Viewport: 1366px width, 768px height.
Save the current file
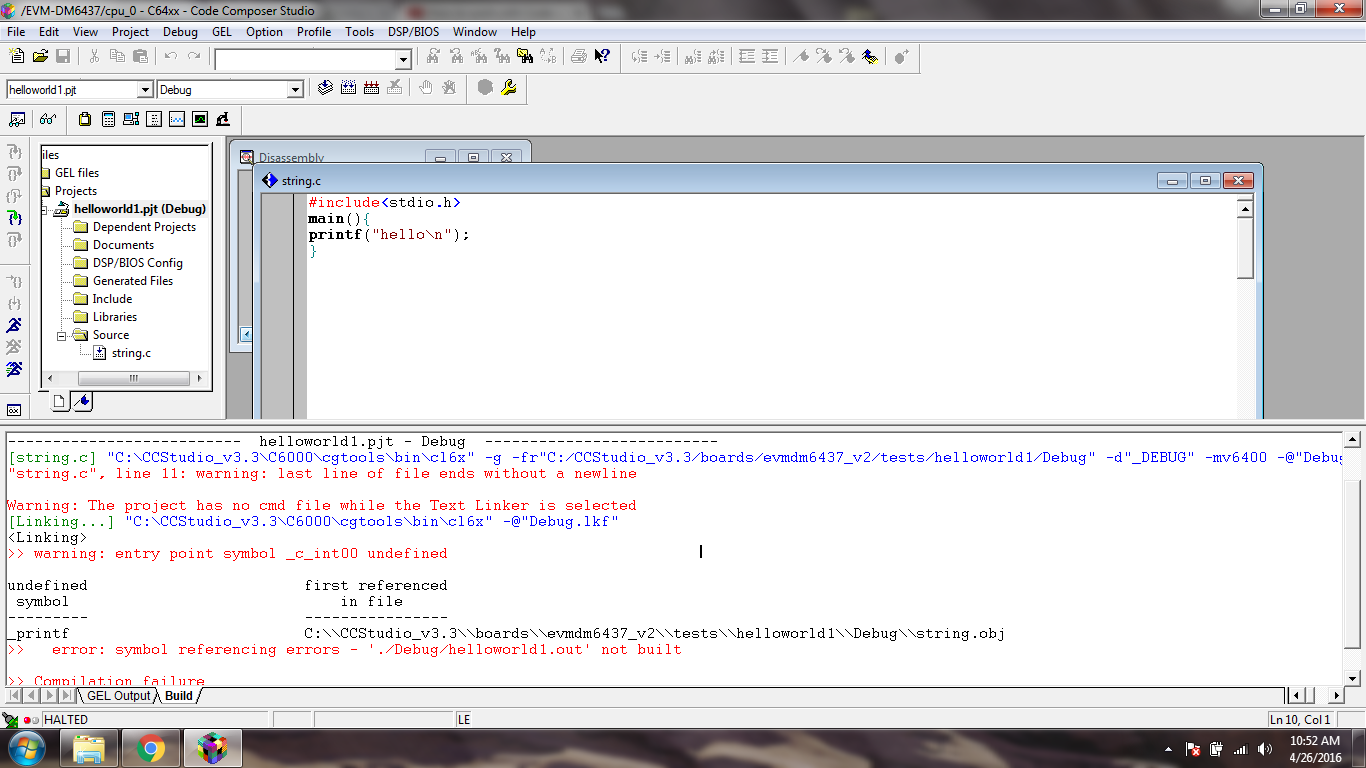pos(62,57)
